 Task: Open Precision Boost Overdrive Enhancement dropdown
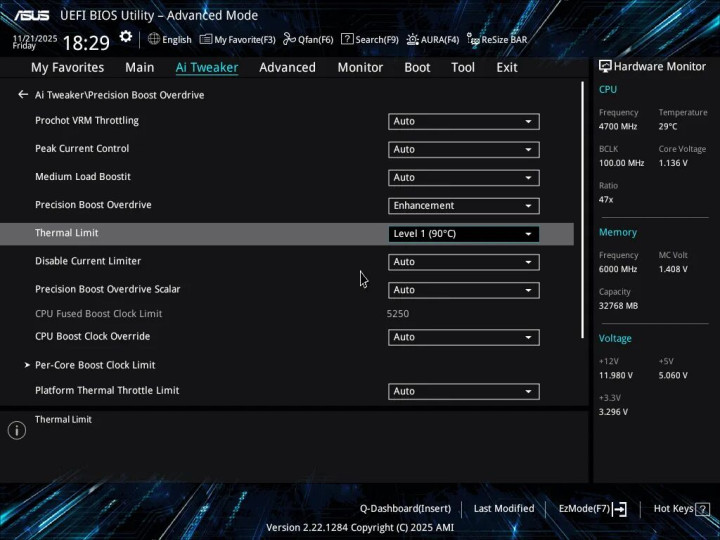pos(463,206)
